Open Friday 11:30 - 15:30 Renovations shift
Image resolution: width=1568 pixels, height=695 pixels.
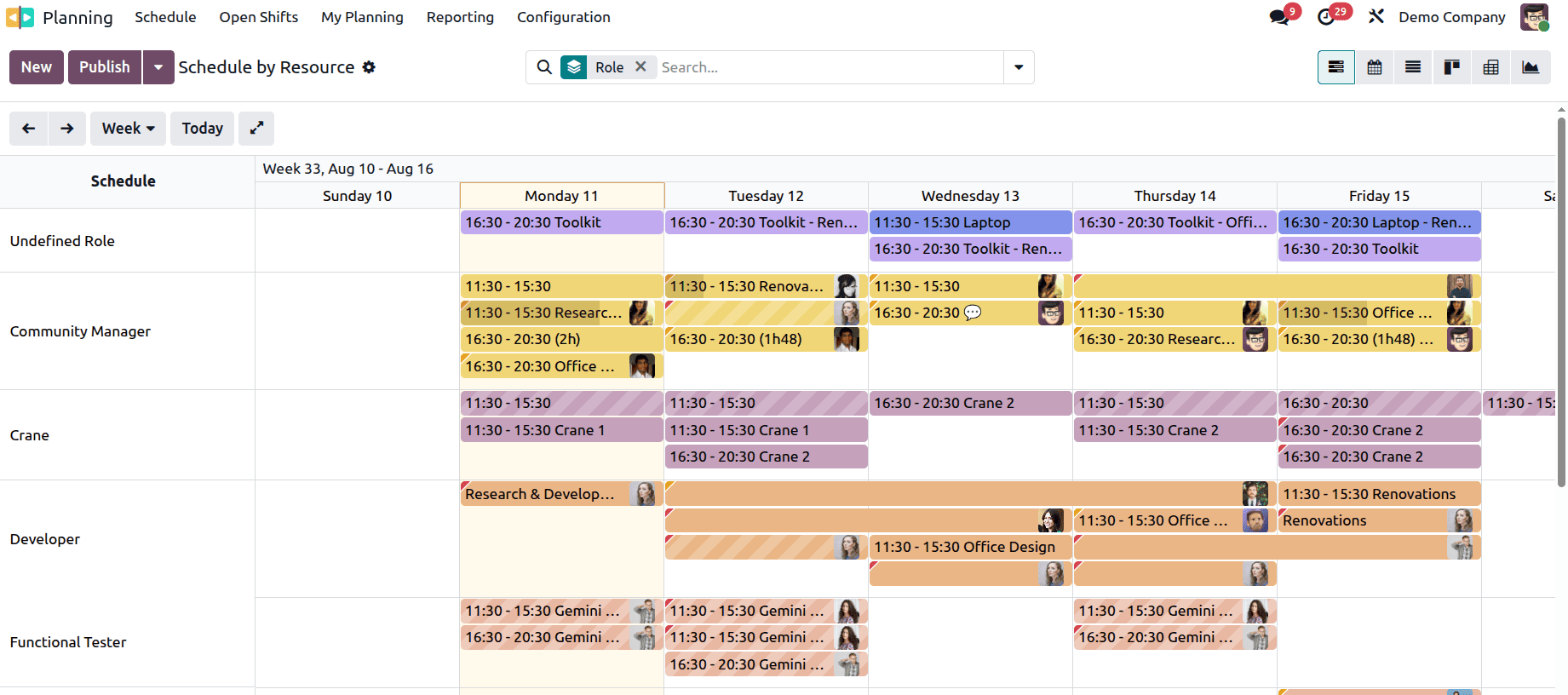point(1380,494)
